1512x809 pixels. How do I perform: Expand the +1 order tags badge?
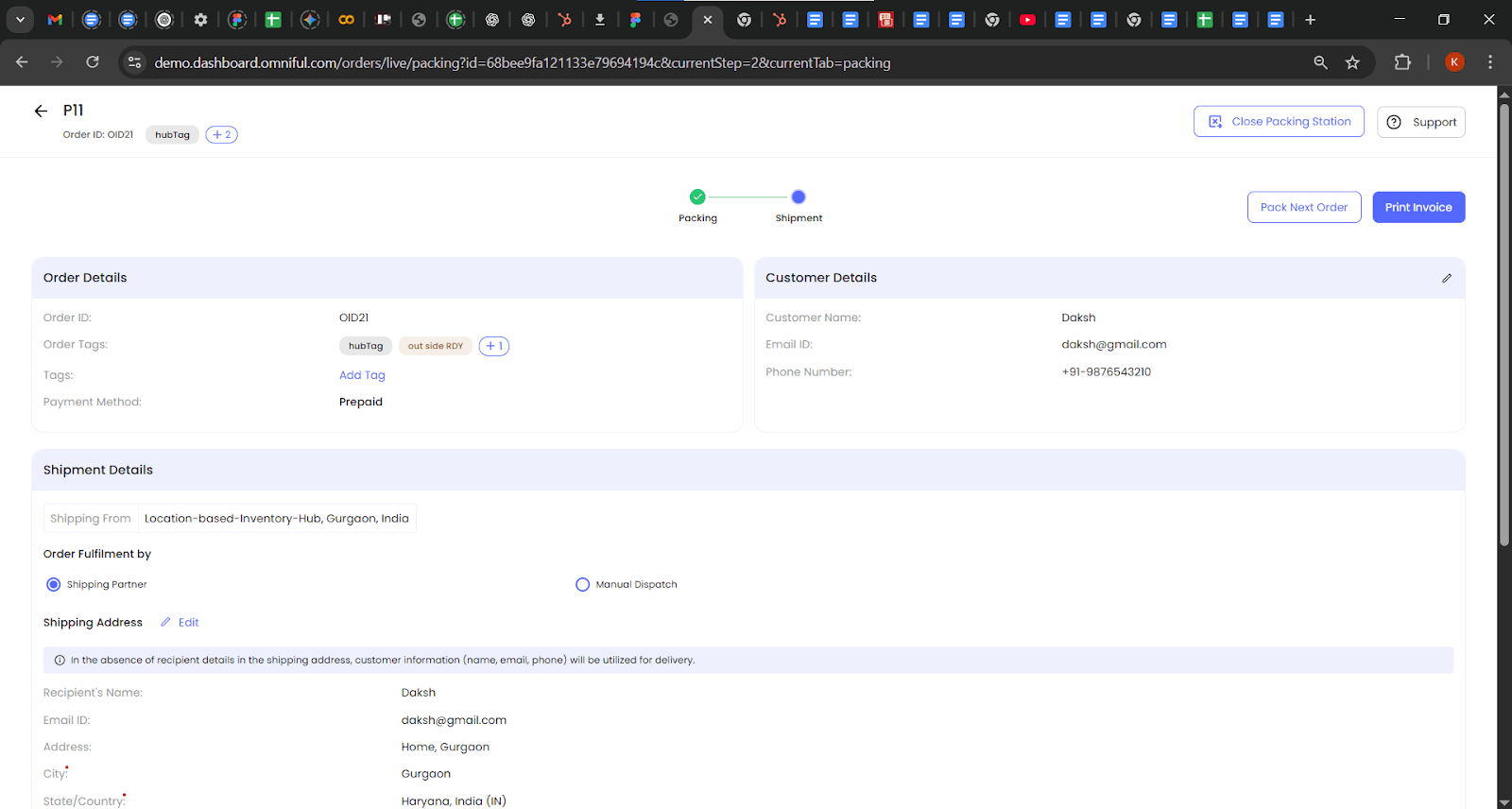[x=493, y=346]
